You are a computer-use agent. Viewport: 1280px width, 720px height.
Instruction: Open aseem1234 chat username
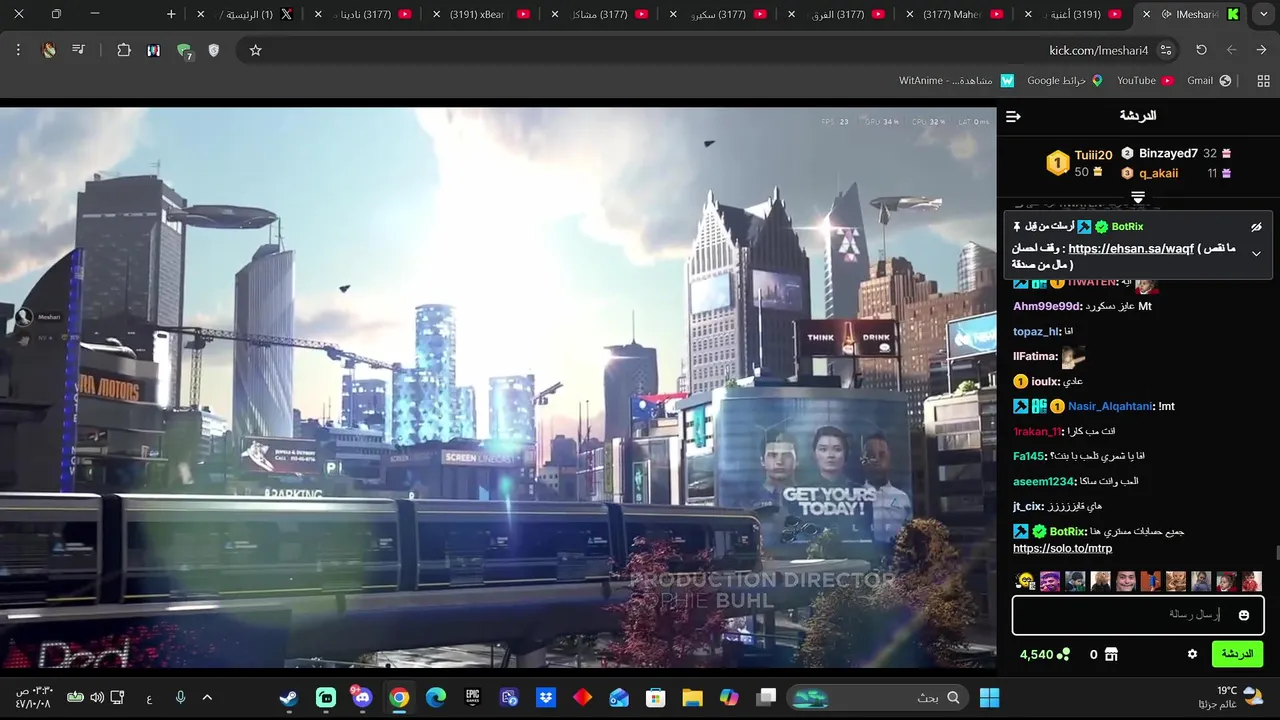click(x=1044, y=481)
